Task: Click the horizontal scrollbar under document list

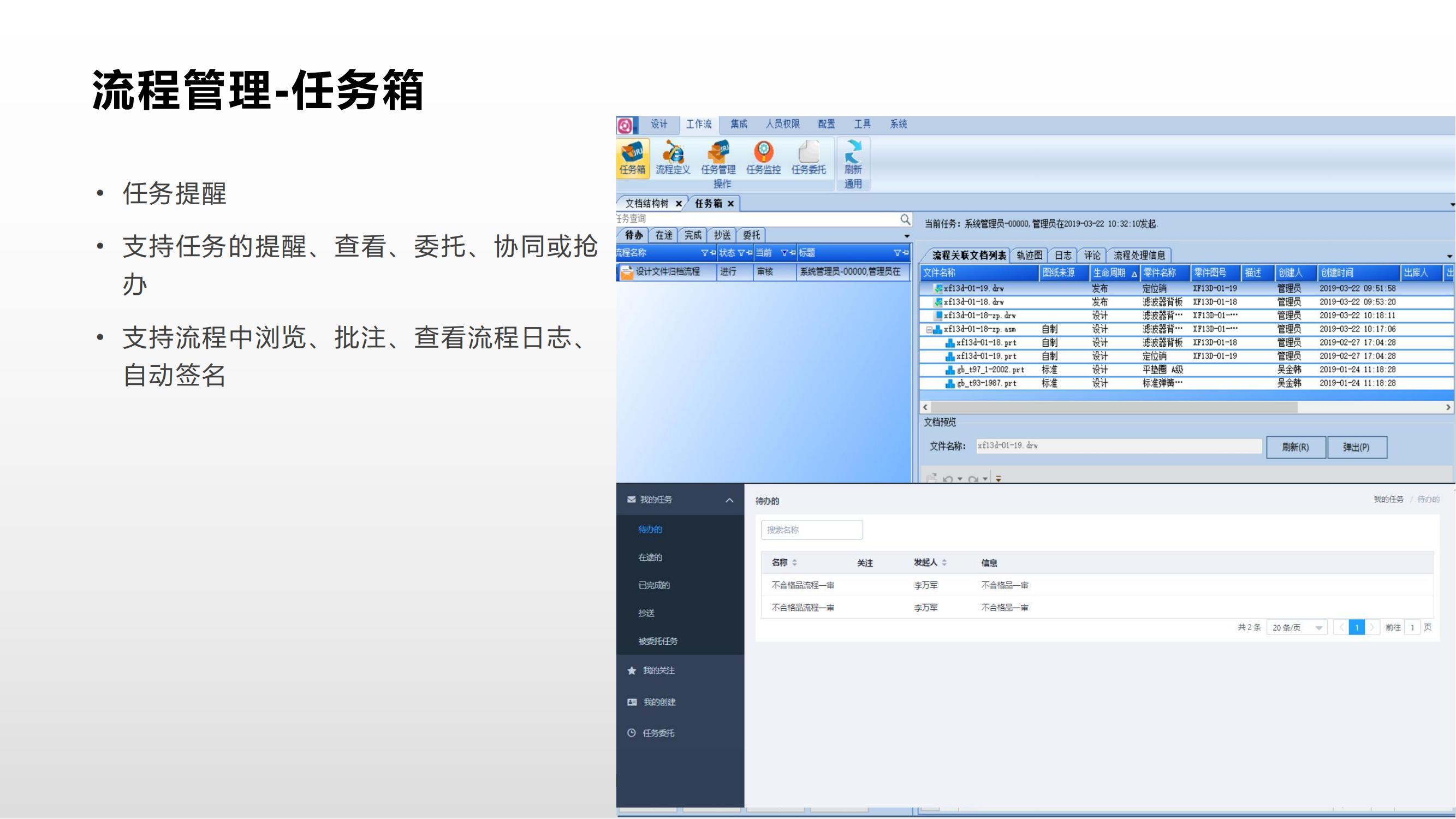Action: click(1114, 407)
